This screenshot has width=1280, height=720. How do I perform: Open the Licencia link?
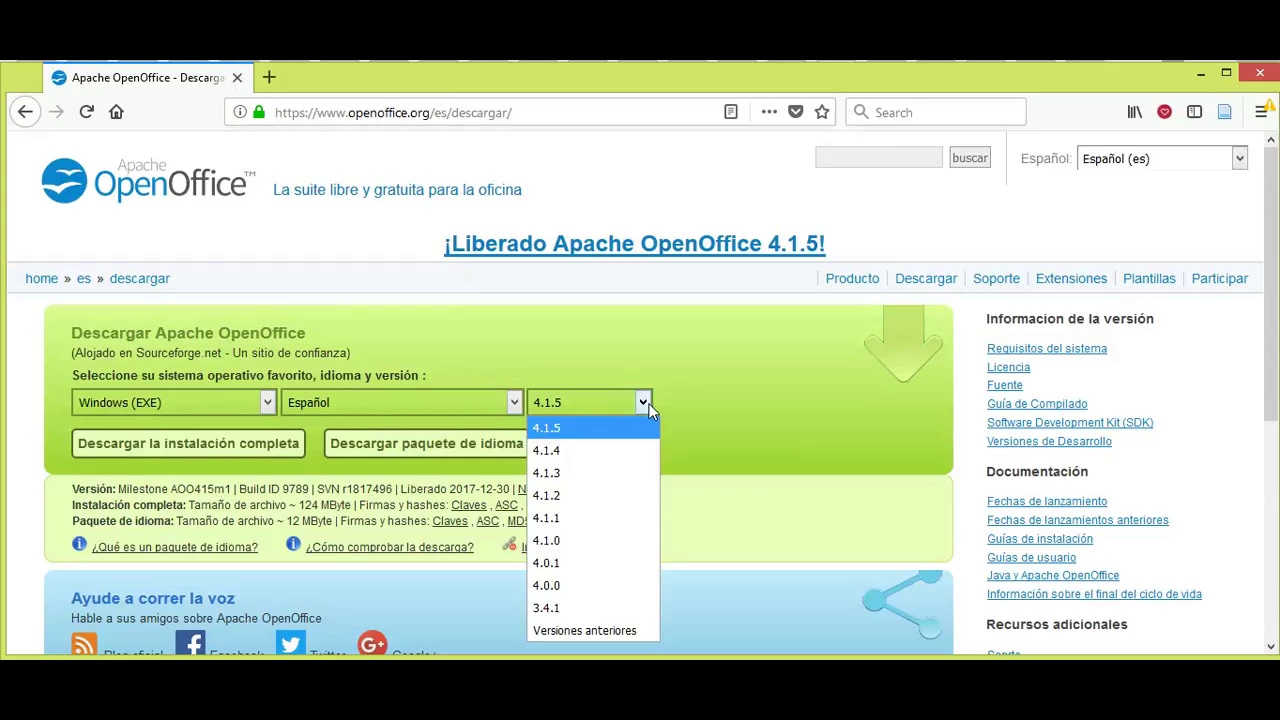pyautogui.click(x=1008, y=367)
